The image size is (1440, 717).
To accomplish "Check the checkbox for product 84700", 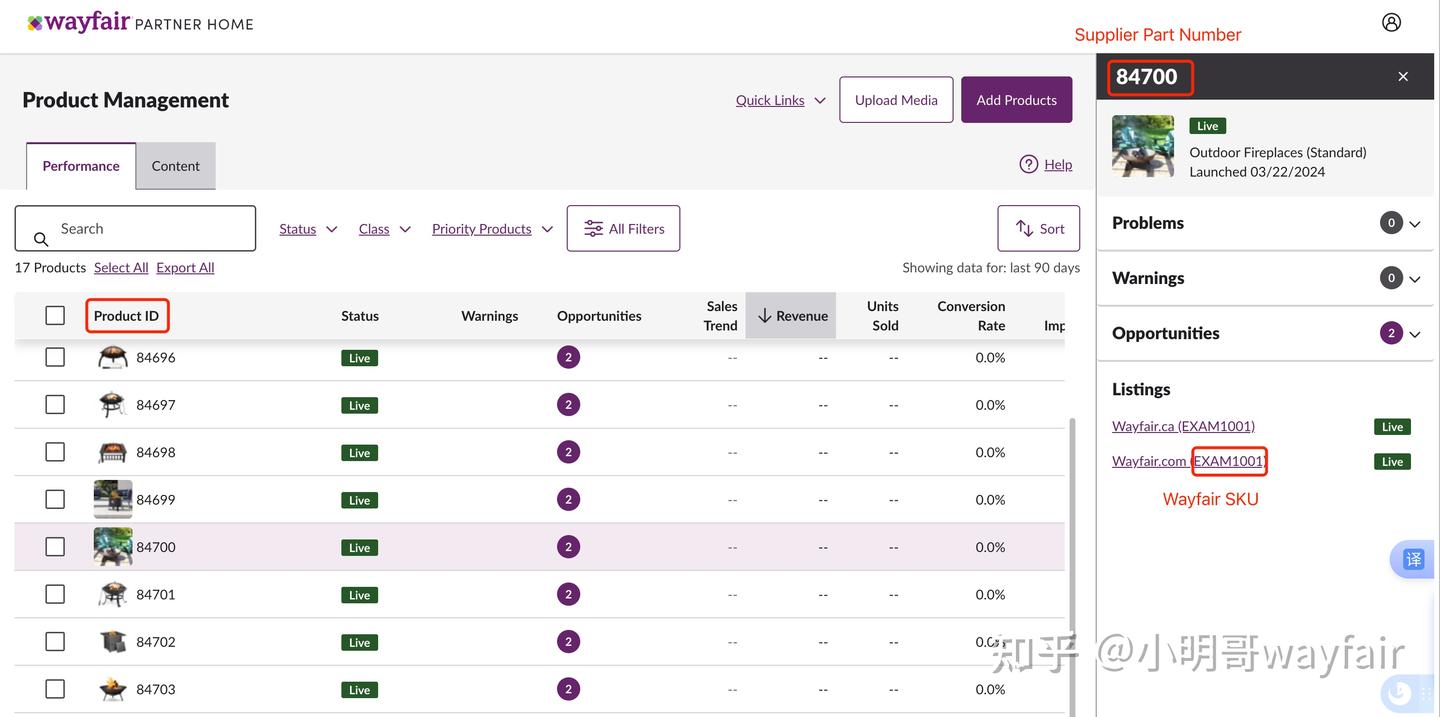I will coord(54,545).
